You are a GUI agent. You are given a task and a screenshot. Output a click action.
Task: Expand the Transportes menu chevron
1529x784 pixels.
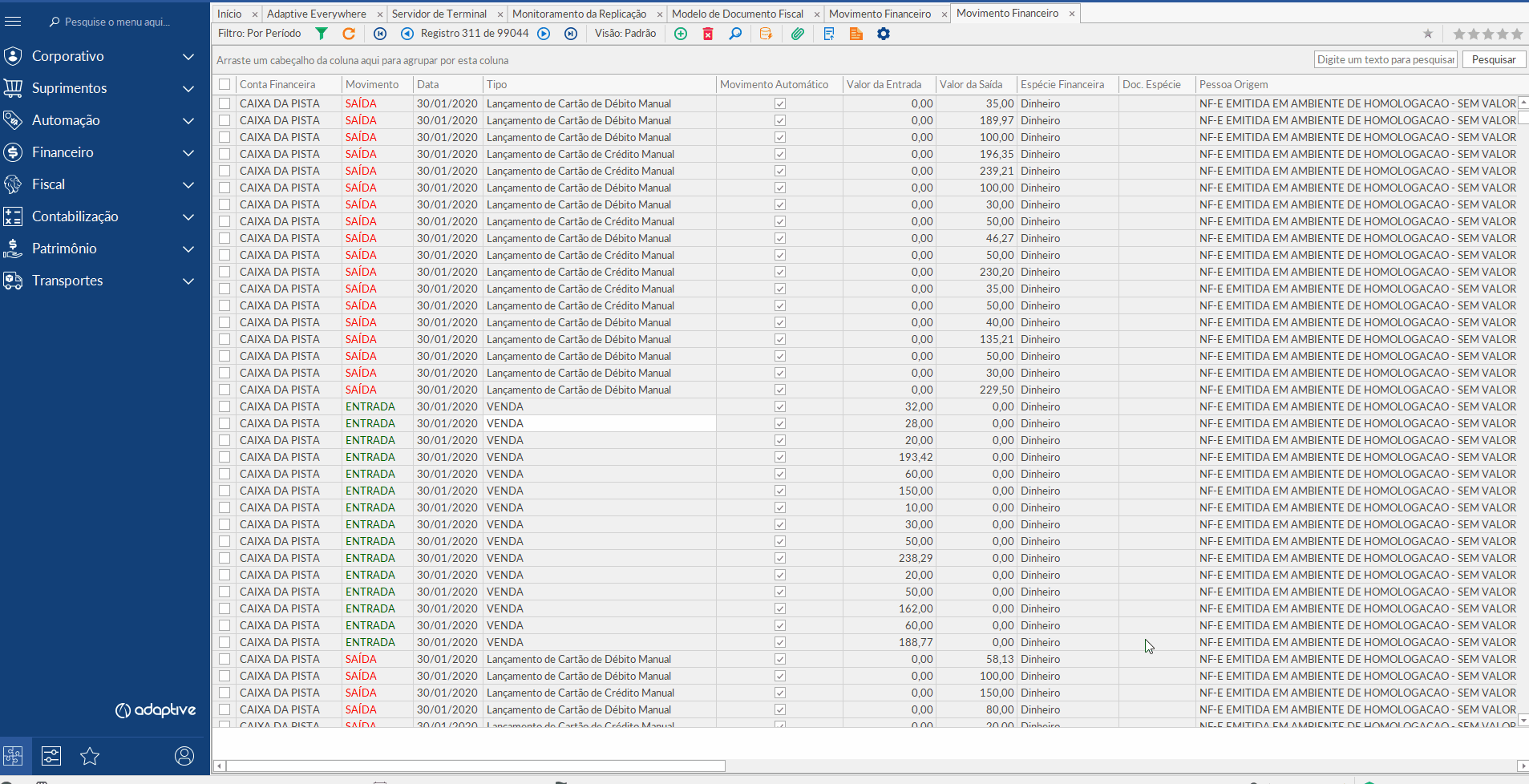click(188, 281)
